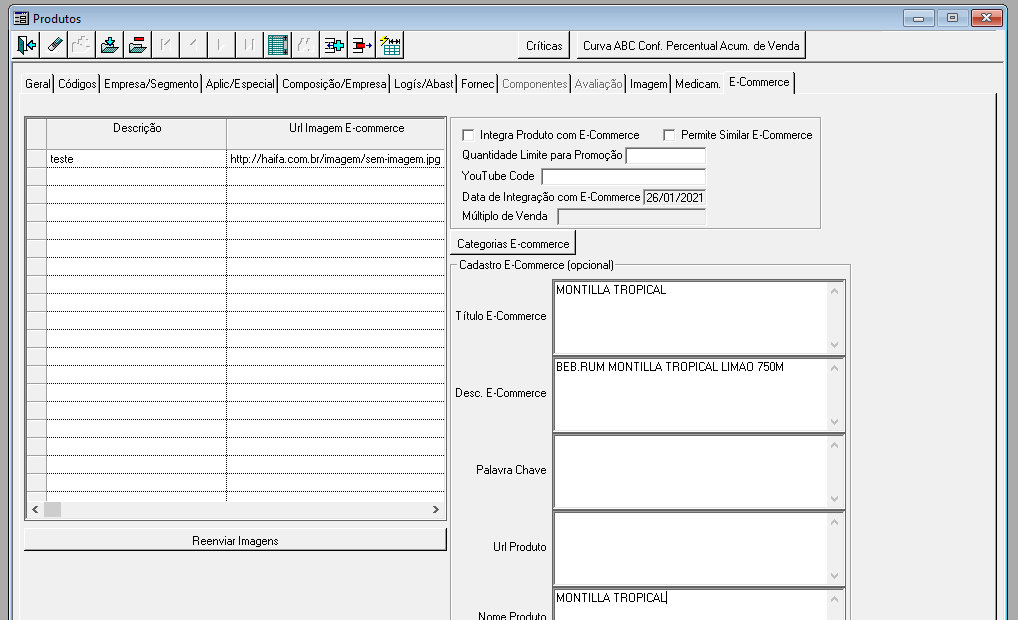Click inside the Título E-Commerce text box
Screen dimensions: 1018x620
691,317
